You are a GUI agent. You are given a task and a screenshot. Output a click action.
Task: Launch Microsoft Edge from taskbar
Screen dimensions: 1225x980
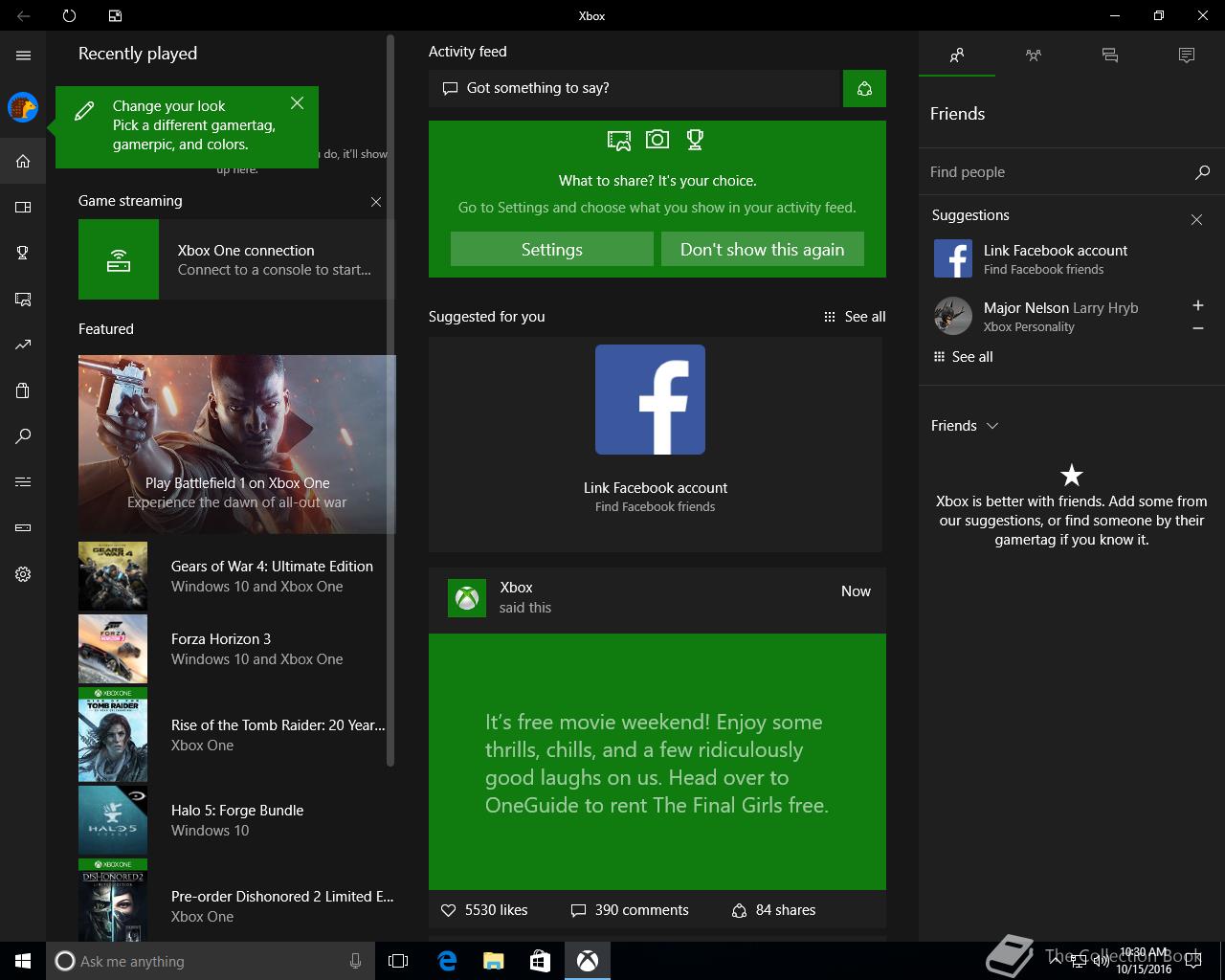446,961
